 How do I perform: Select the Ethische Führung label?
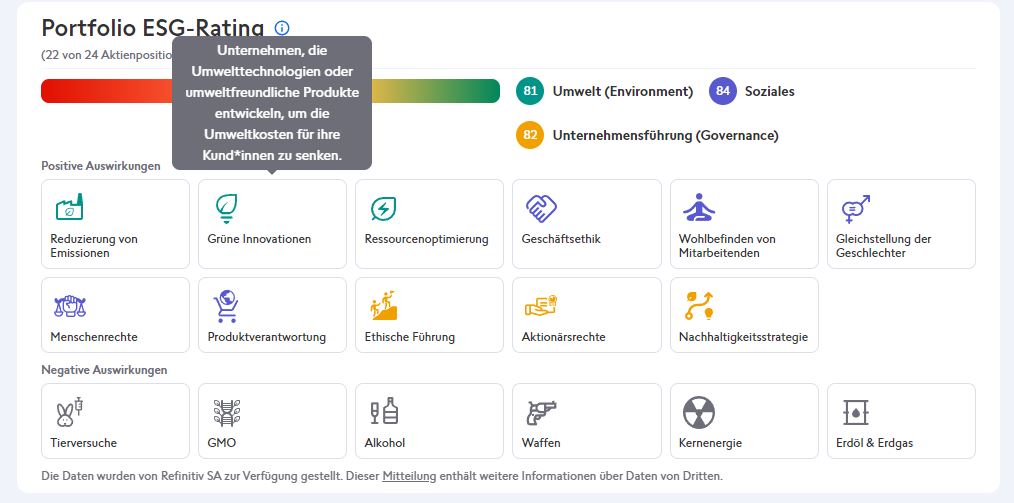(x=409, y=337)
